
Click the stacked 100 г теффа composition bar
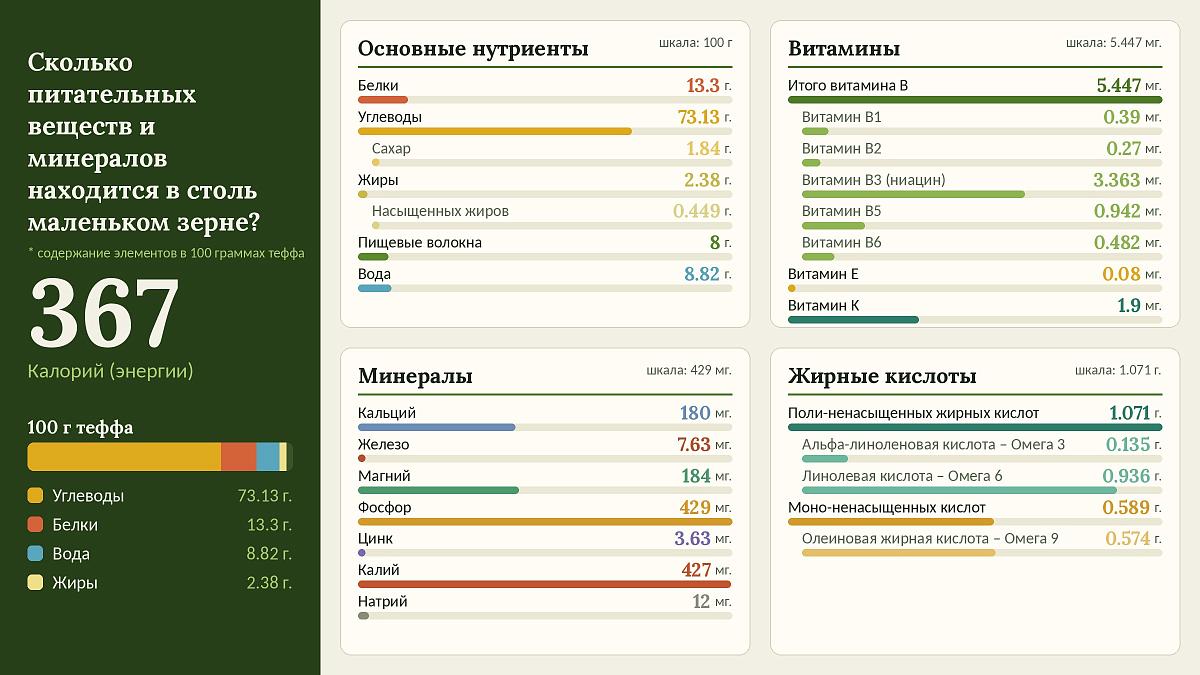tap(160, 457)
